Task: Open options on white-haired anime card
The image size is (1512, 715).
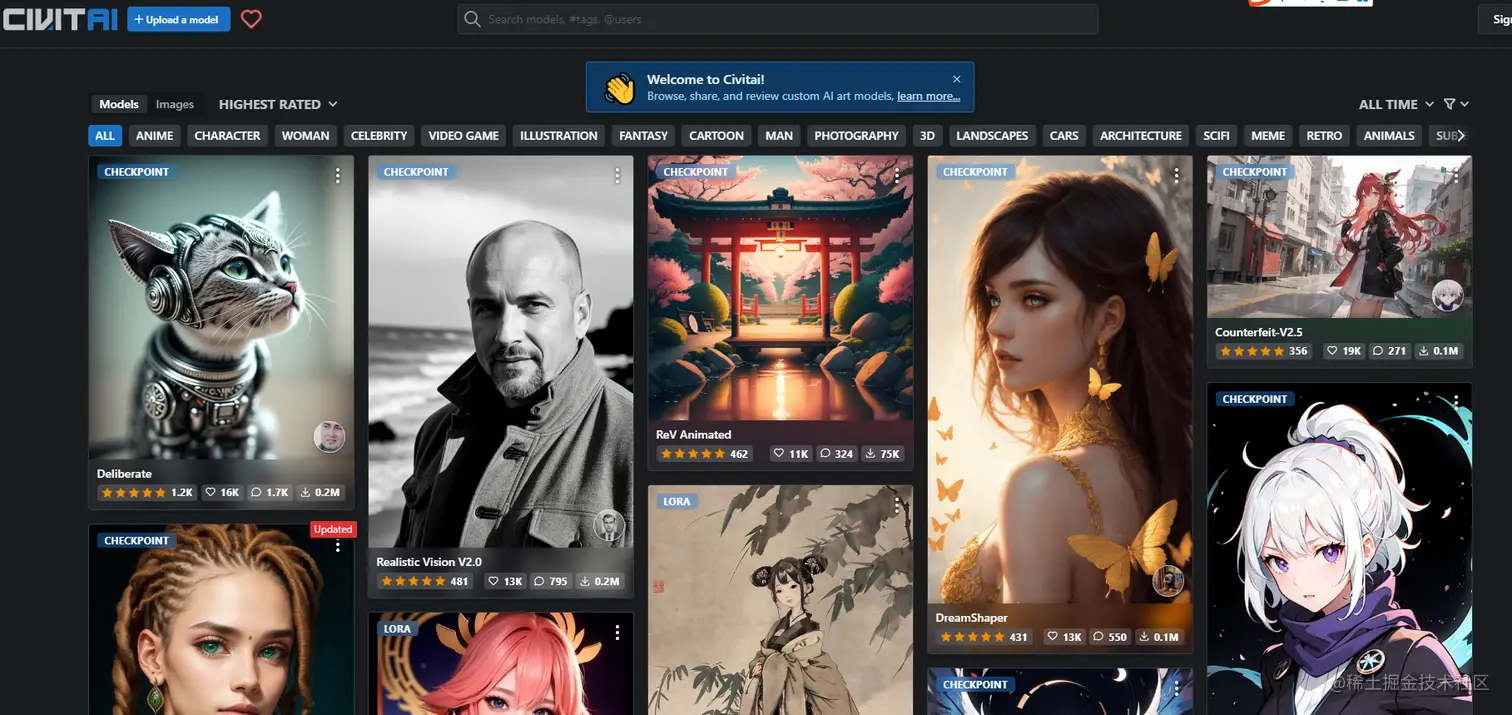Action: tap(1457, 403)
